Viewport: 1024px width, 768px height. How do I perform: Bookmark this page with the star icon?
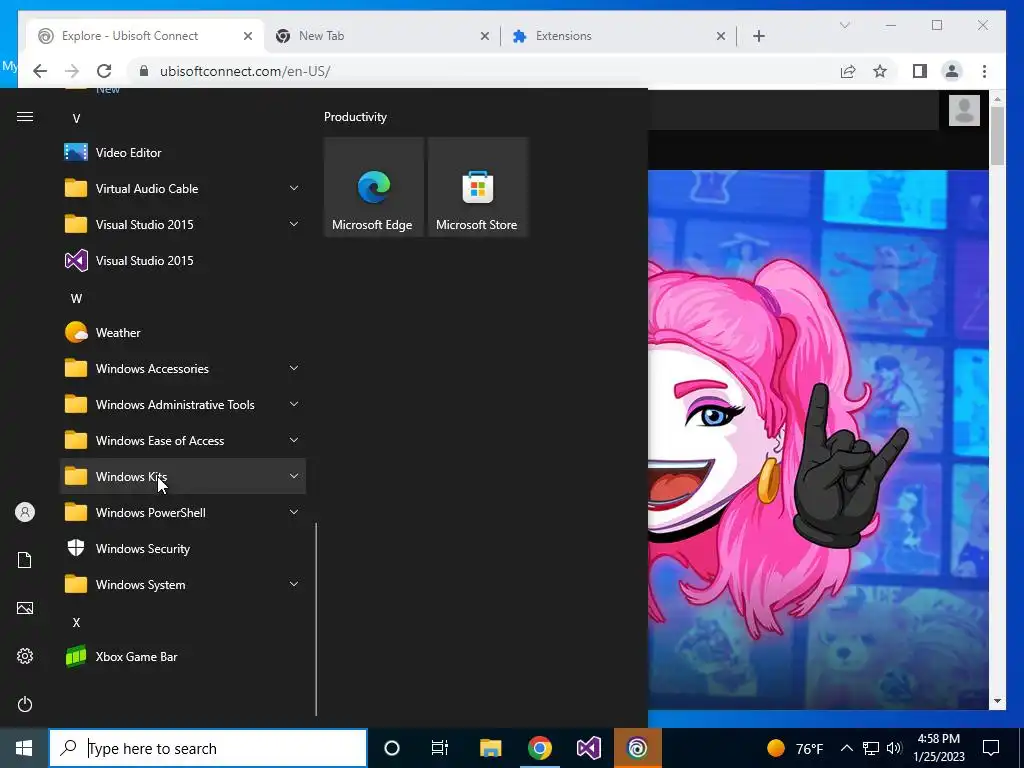pos(880,71)
